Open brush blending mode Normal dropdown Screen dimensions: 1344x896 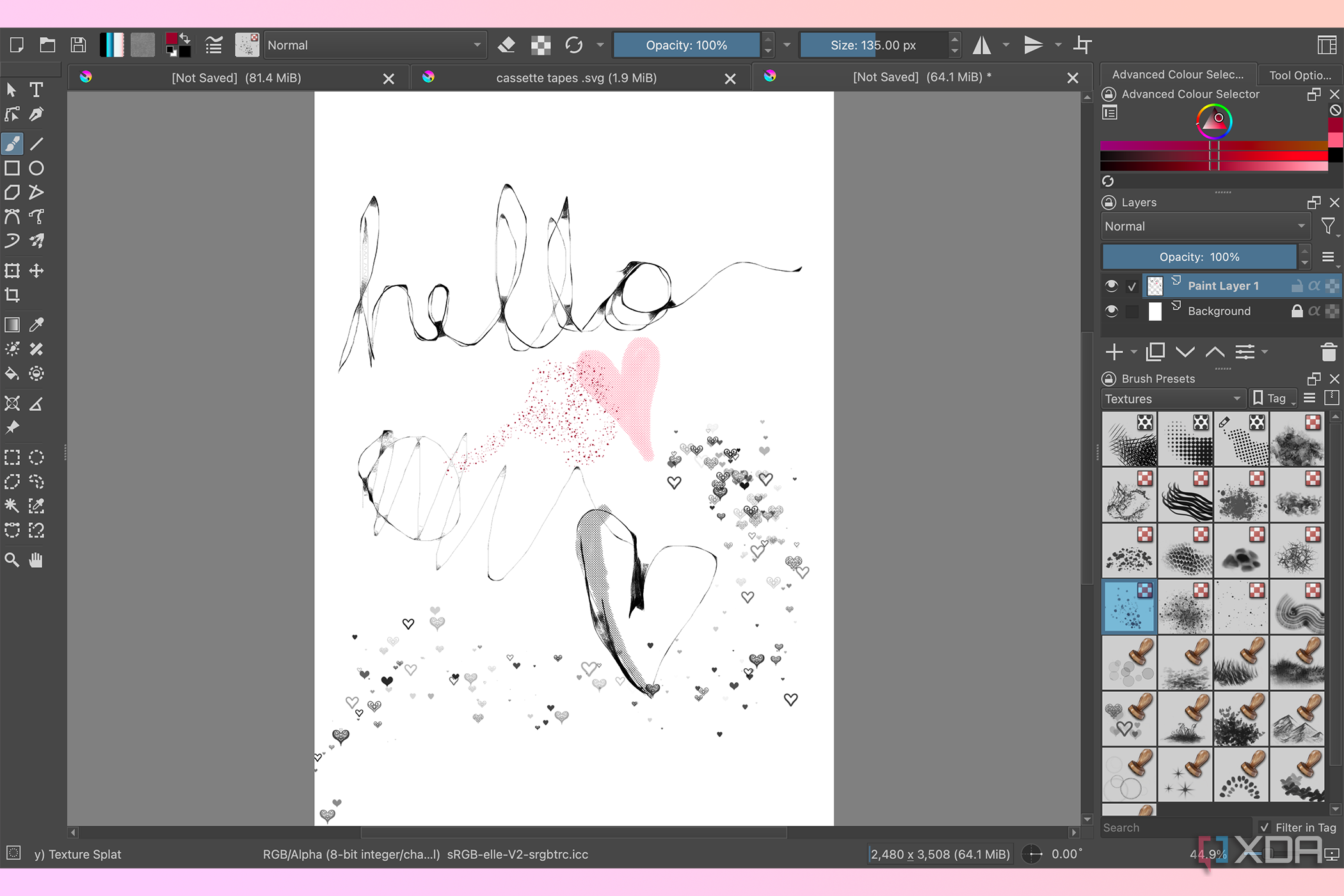pos(374,45)
